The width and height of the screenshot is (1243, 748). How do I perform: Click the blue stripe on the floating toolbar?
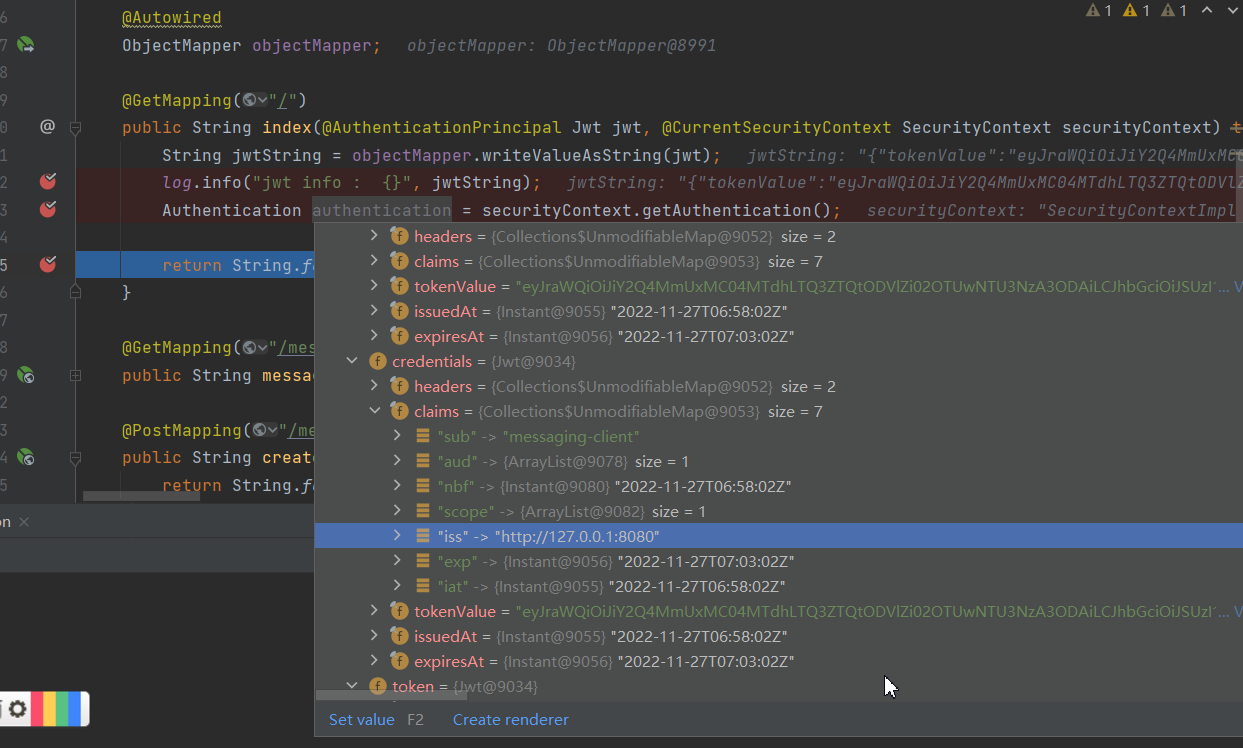tap(76, 709)
